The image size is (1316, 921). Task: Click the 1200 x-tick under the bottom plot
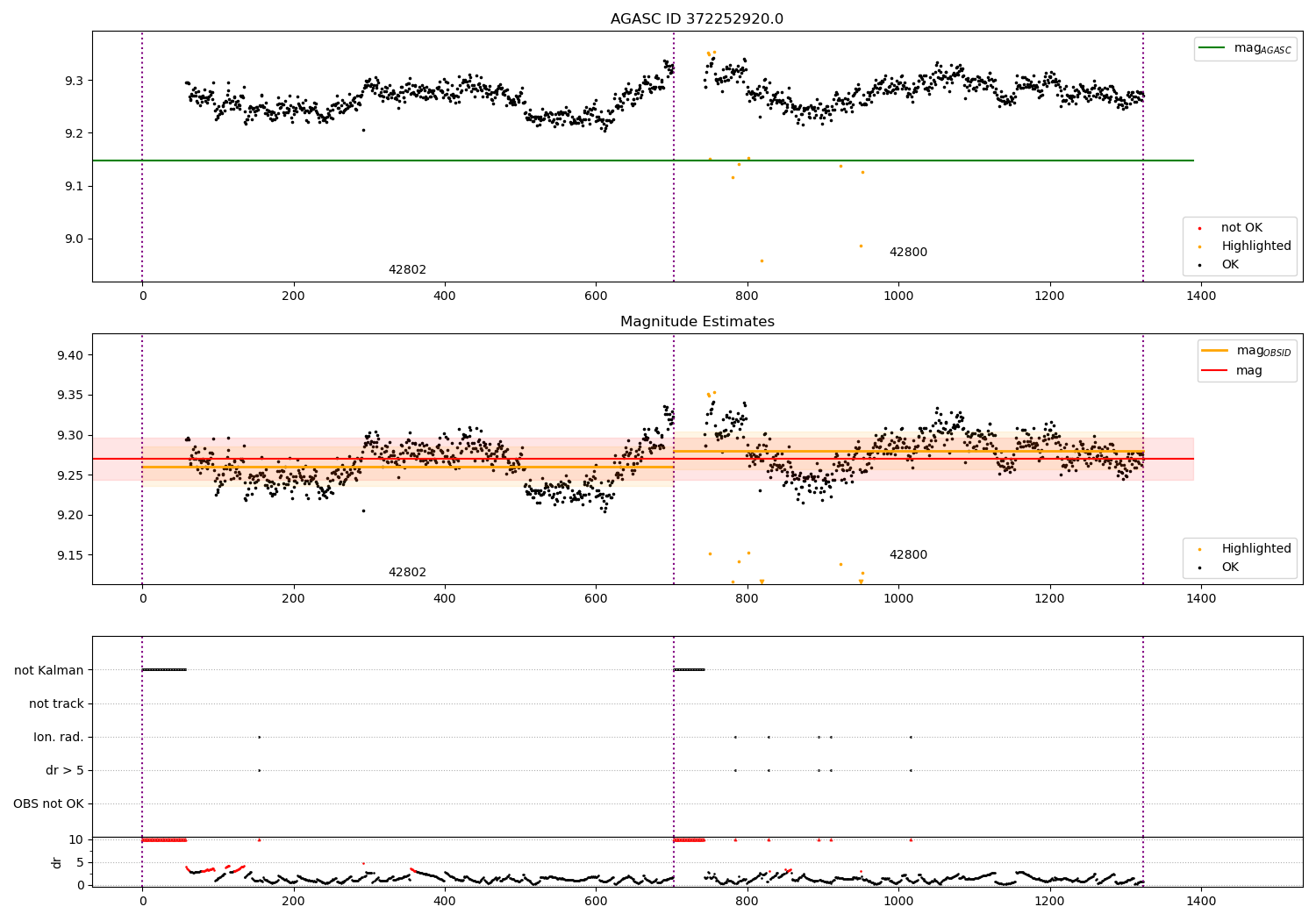[x=1049, y=901]
